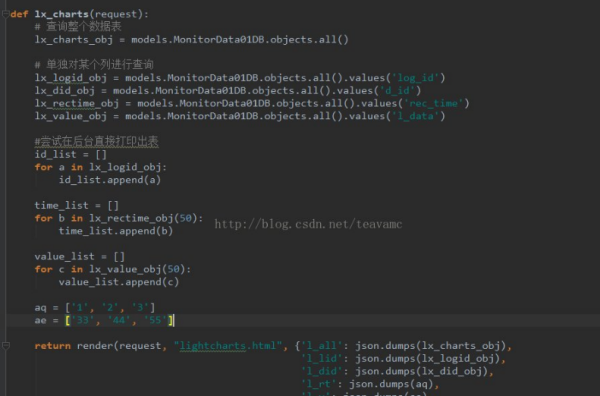Click the lx_charts function name

62,15
